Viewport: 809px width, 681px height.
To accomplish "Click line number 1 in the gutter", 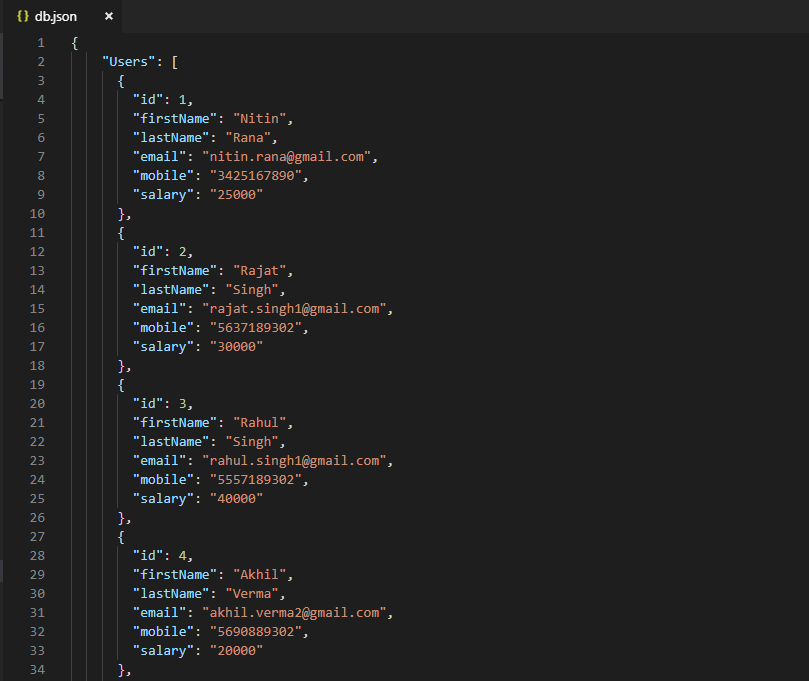I will pos(40,42).
